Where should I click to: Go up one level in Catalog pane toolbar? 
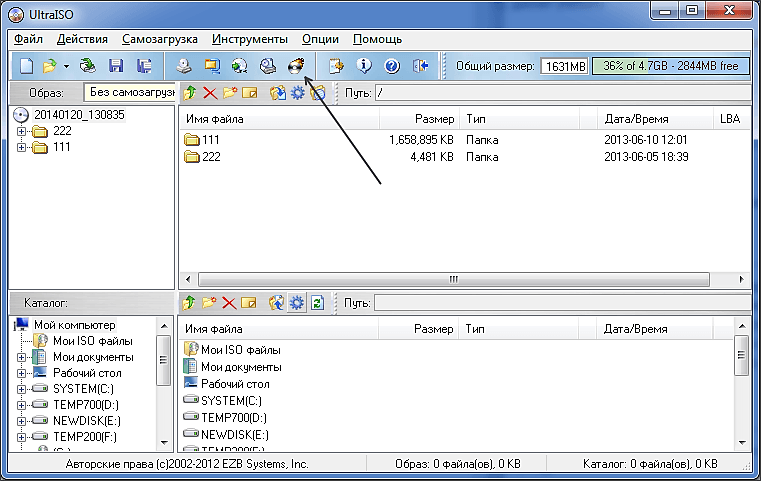[x=189, y=303]
